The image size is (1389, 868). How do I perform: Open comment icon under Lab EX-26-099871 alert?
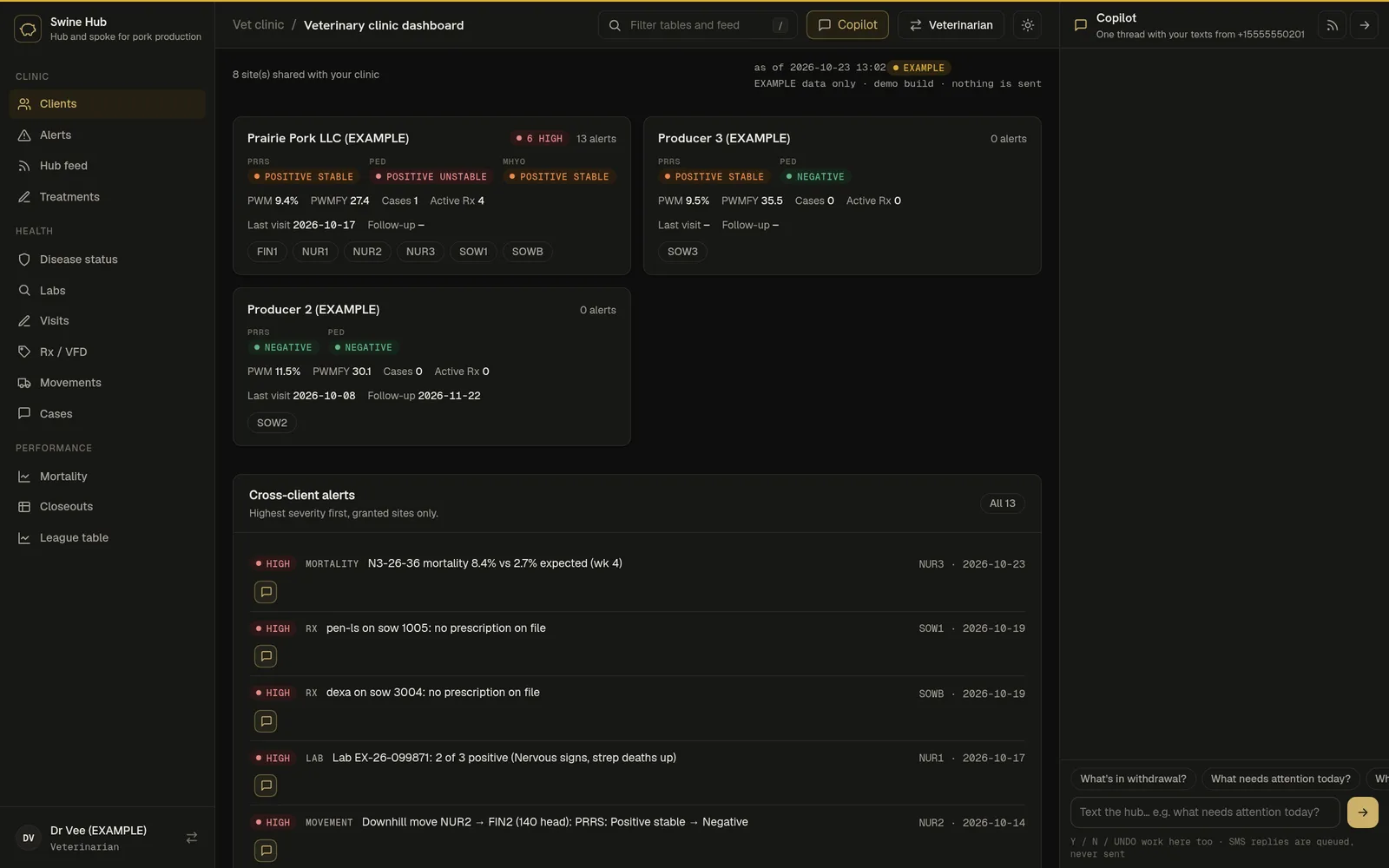click(266, 786)
